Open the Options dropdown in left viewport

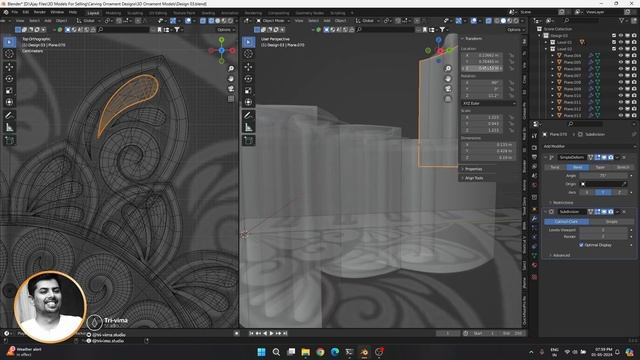point(226,29)
